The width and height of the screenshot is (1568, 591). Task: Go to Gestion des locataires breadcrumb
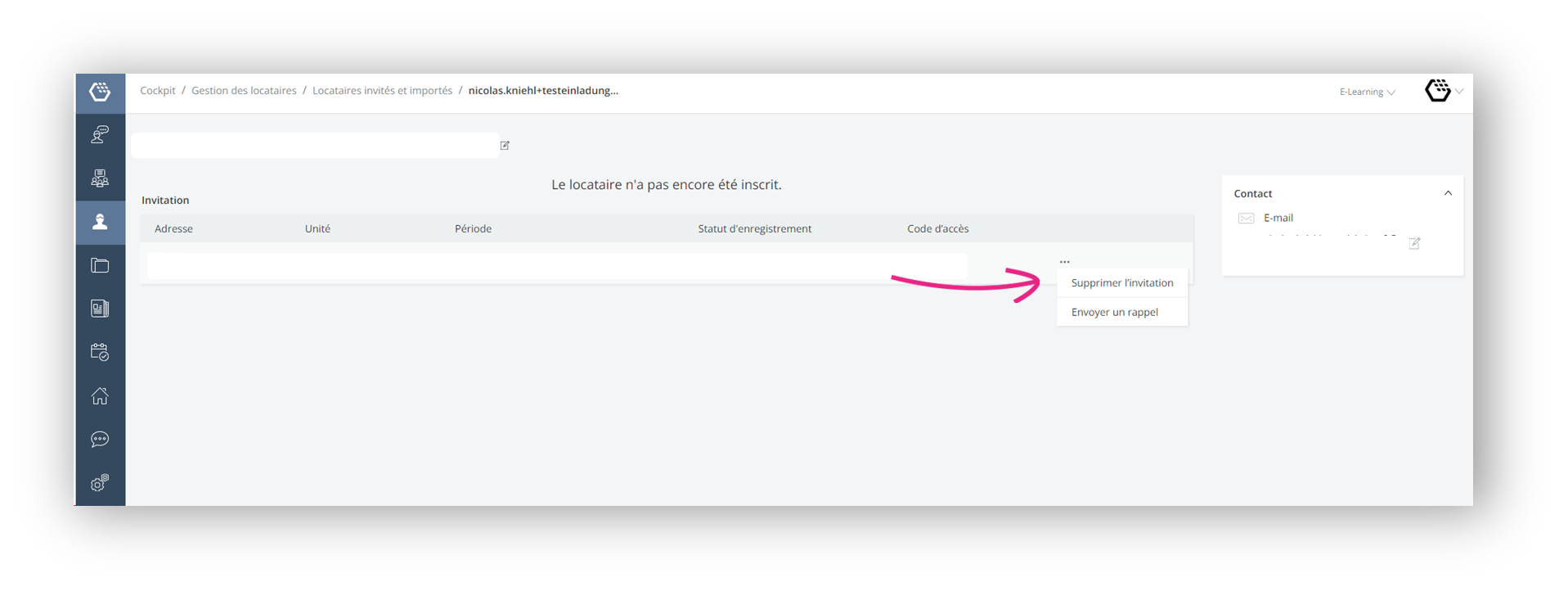(244, 91)
